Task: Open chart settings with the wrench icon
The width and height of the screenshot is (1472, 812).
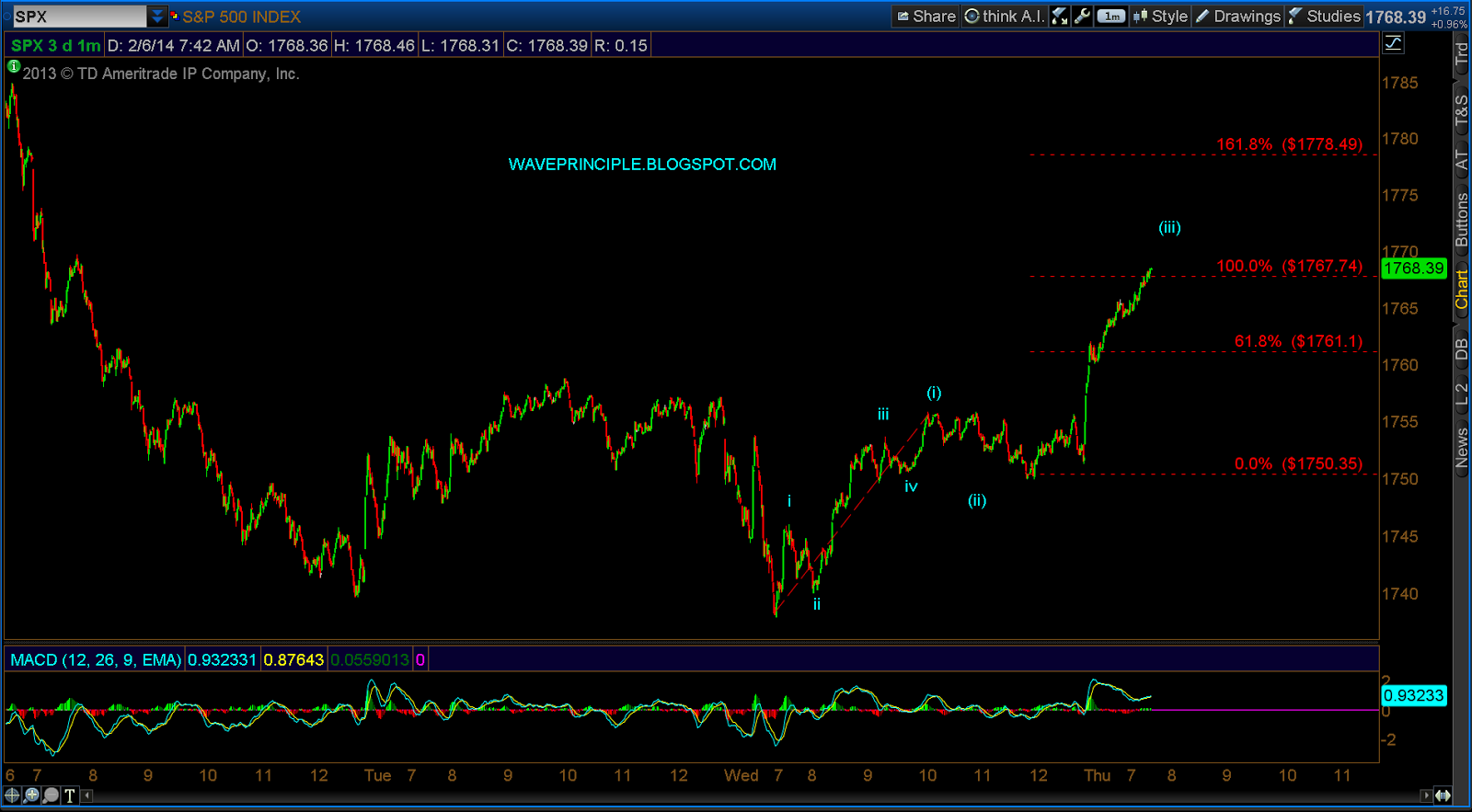Action: coord(1082,16)
